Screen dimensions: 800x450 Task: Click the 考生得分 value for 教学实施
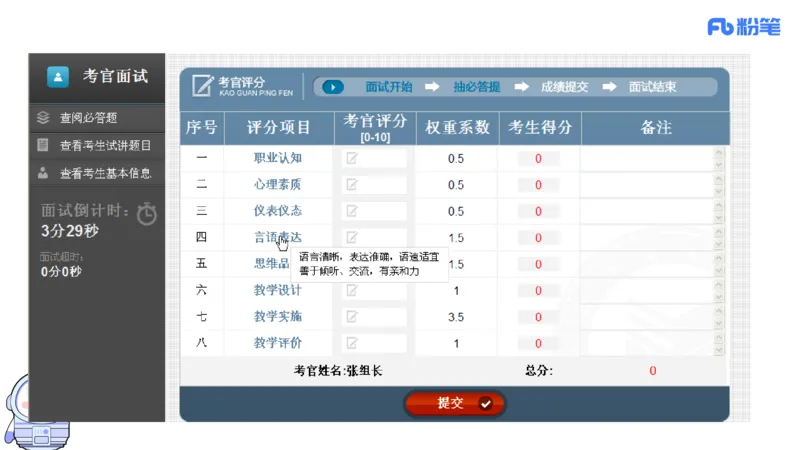(538, 317)
